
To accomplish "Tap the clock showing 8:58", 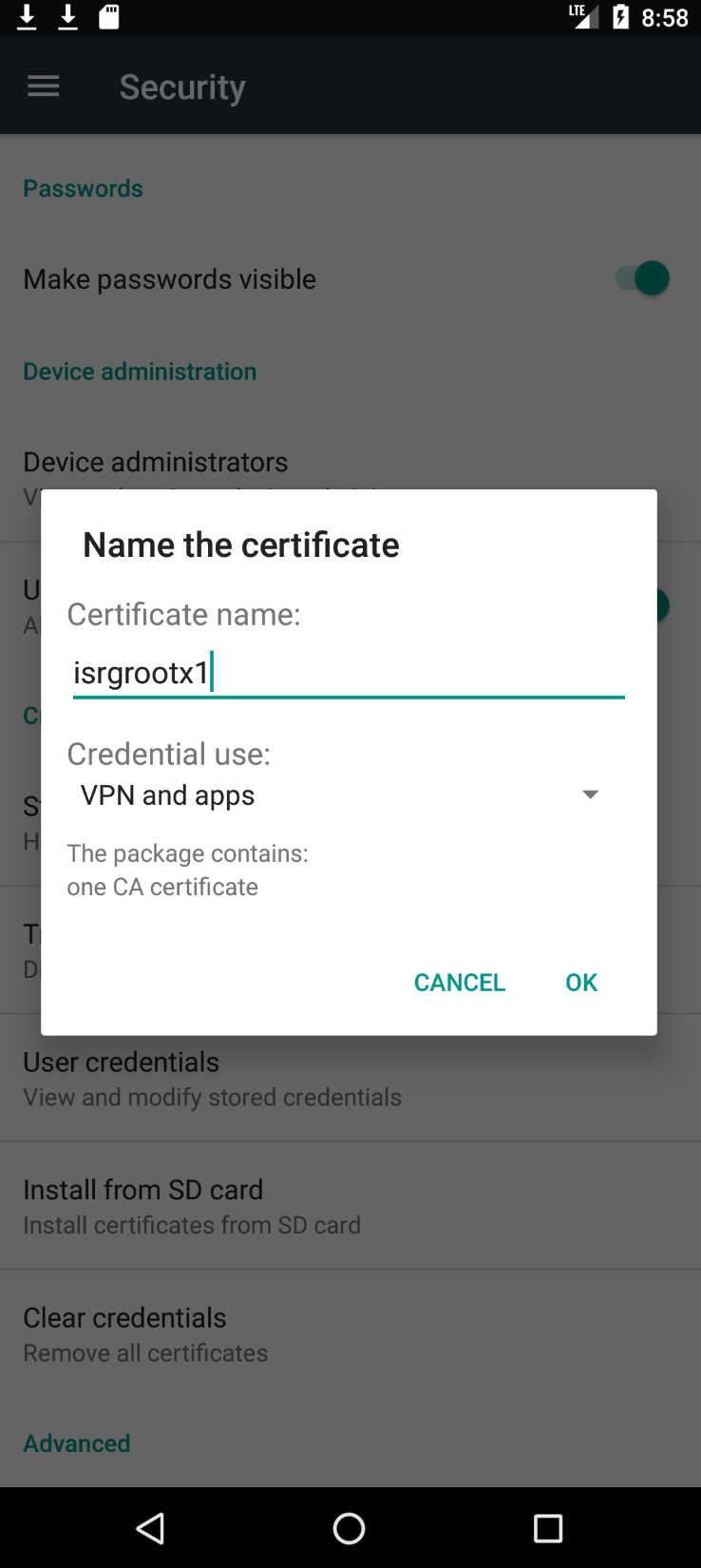I will [665, 17].
